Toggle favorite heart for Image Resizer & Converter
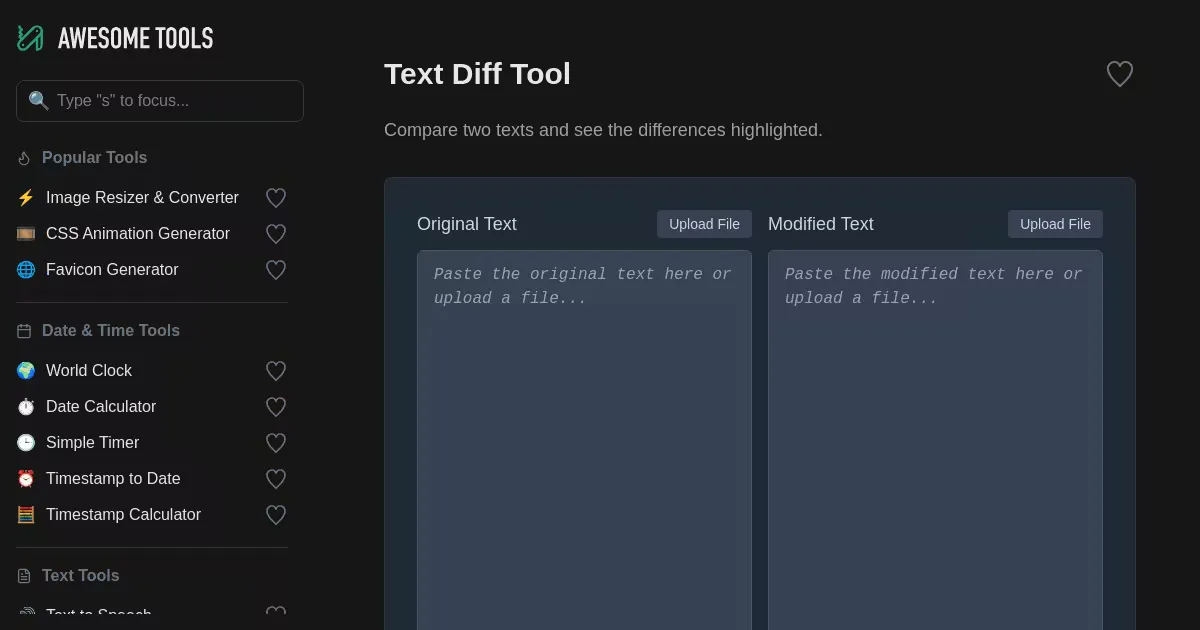 click(276, 198)
